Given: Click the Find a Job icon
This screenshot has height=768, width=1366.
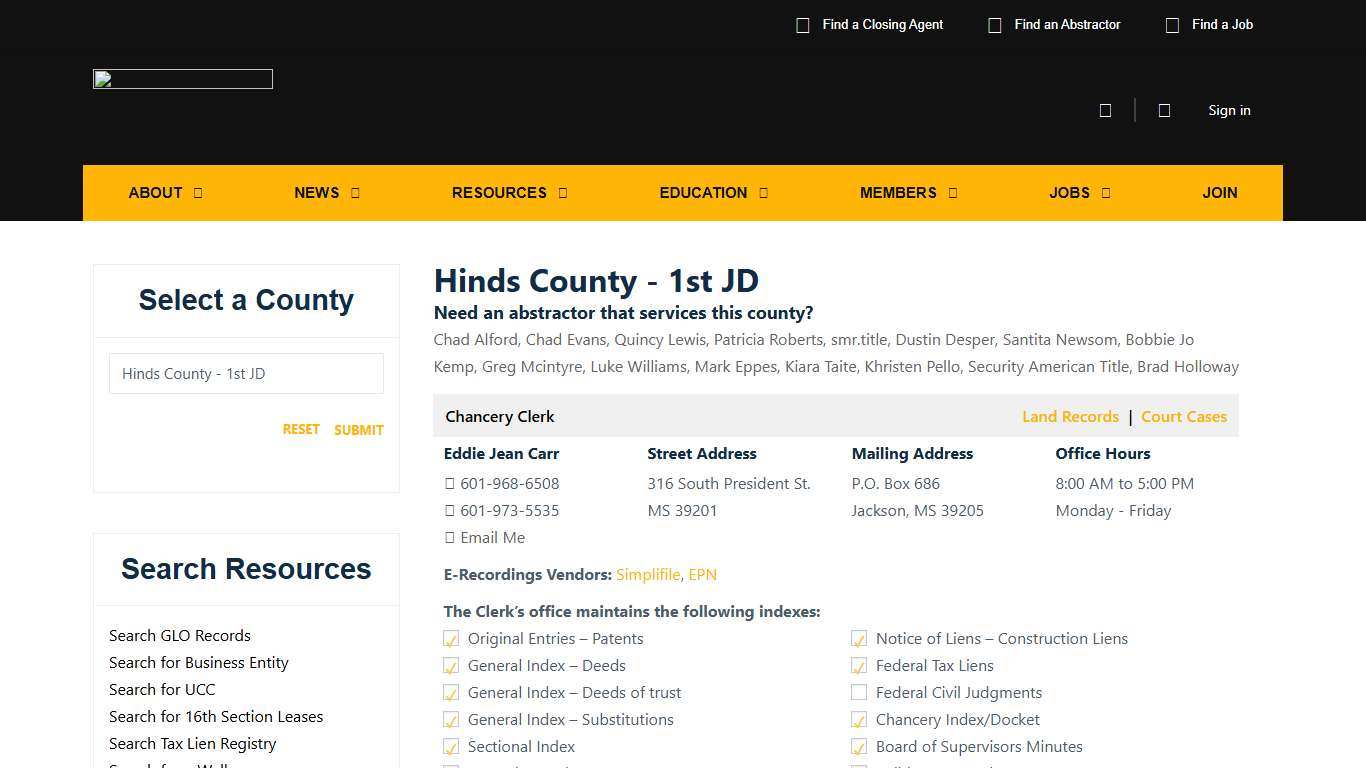Looking at the screenshot, I should coord(1172,24).
